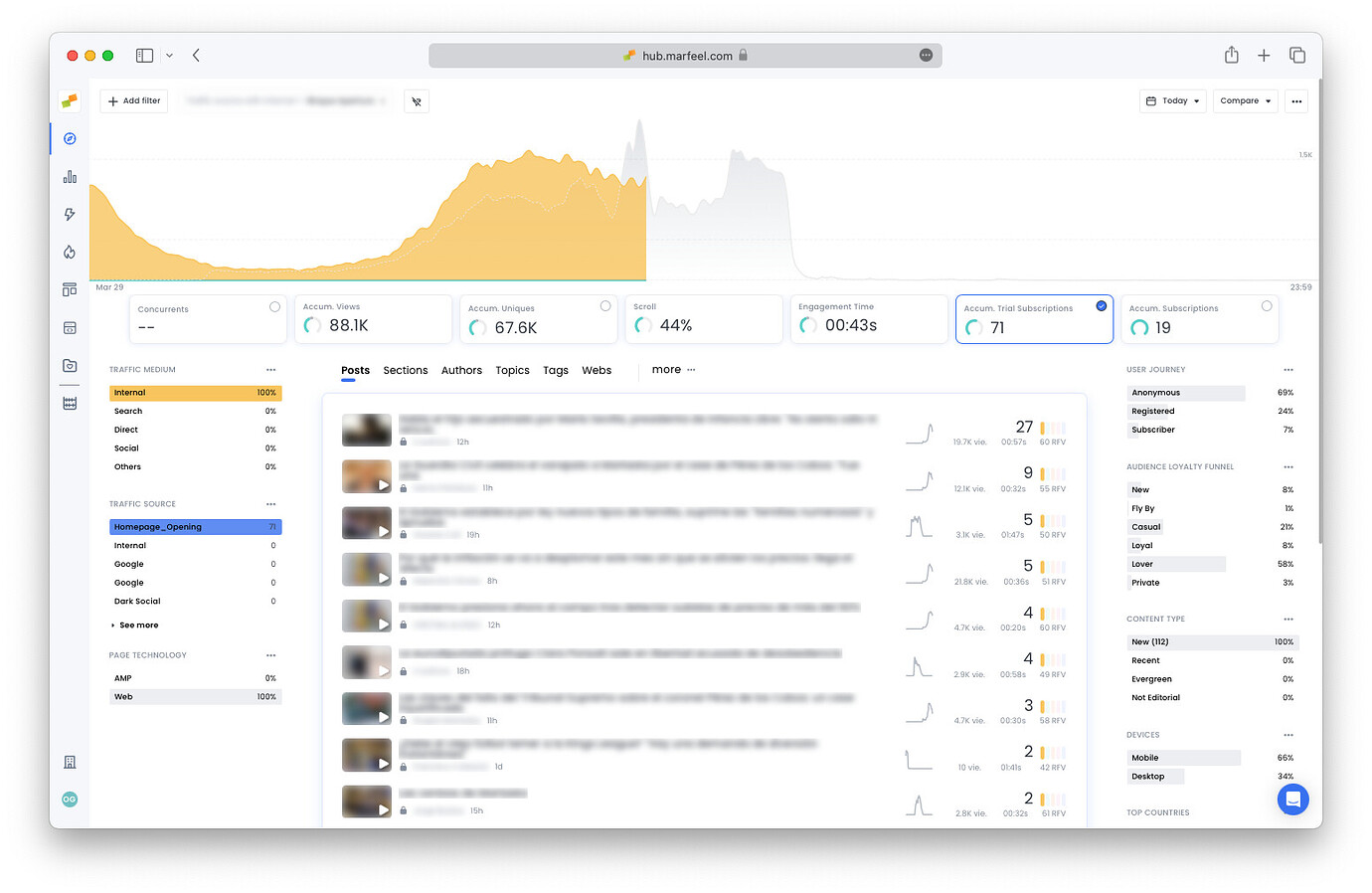This screenshot has height=893, width=1372.
Task: Open the Marfeel compass real-time dashboard
Action: 69,138
